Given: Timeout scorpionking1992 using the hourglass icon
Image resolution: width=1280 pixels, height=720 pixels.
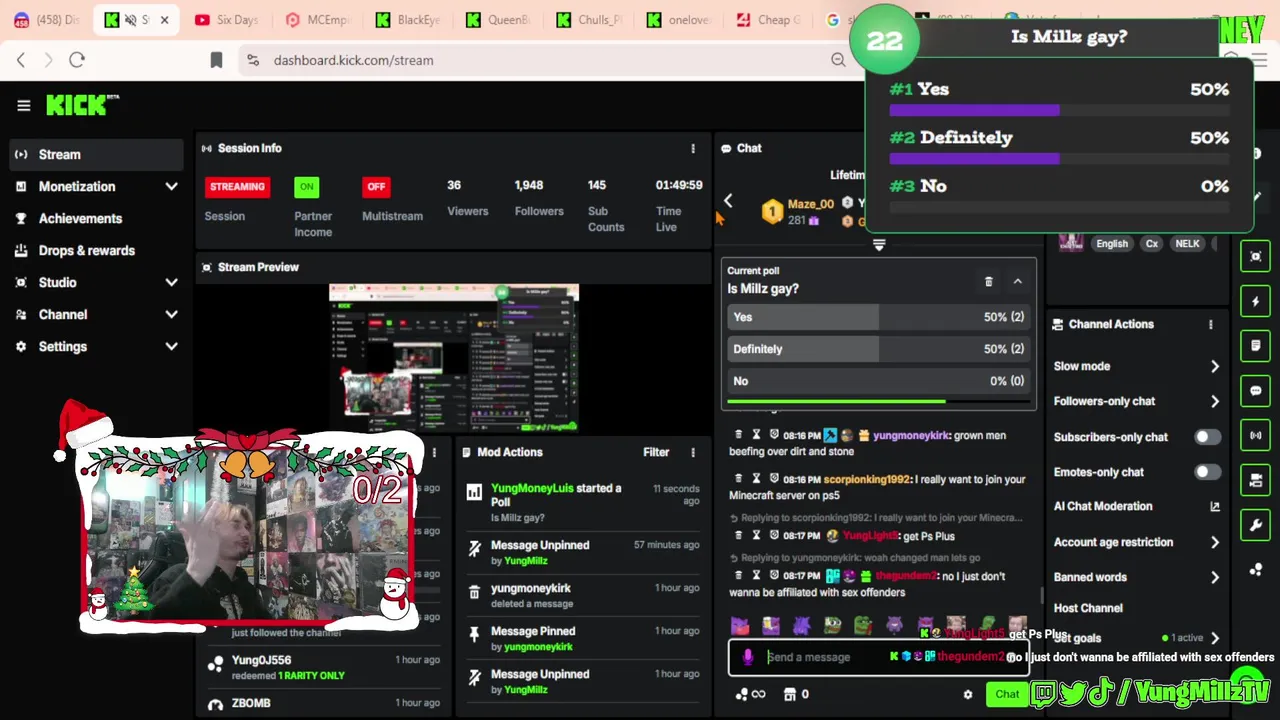Looking at the screenshot, I should click(x=756, y=479).
